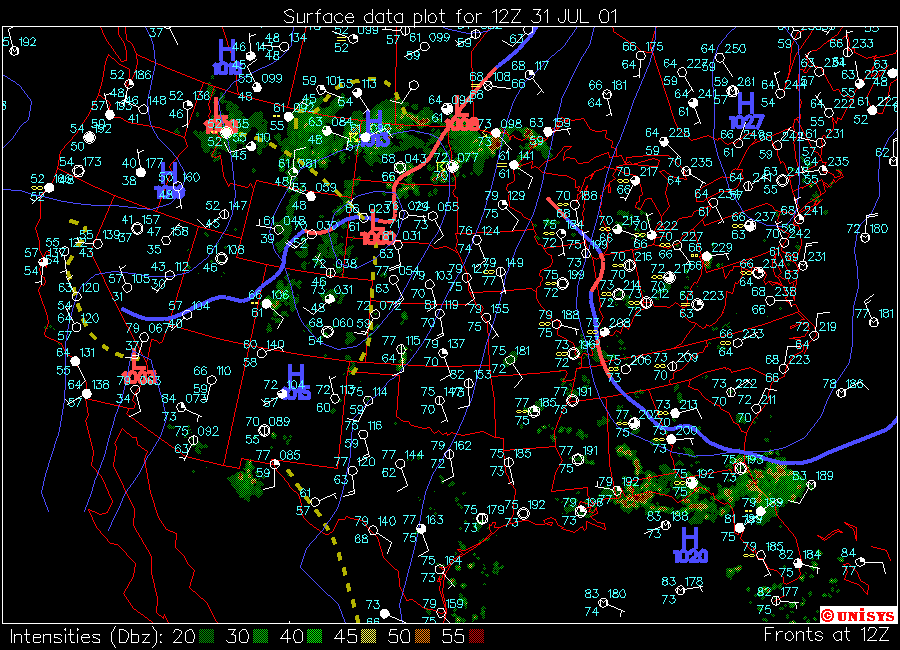Click the 20 Dbz intensity legend swatch
The height and width of the screenshot is (650, 900).
pos(206,636)
